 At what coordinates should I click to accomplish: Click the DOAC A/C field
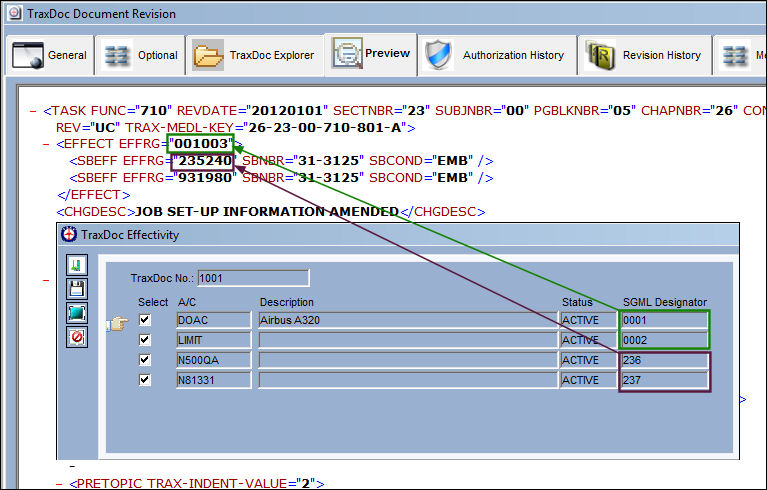(214, 320)
